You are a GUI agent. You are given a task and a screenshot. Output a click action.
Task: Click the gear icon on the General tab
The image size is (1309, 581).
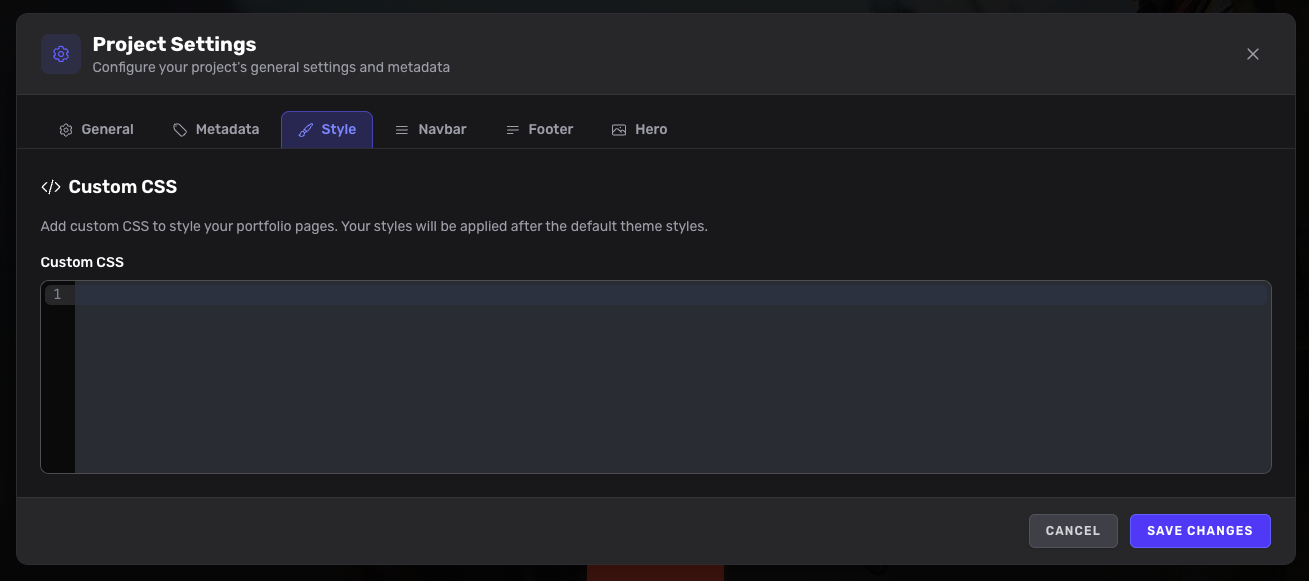click(66, 129)
